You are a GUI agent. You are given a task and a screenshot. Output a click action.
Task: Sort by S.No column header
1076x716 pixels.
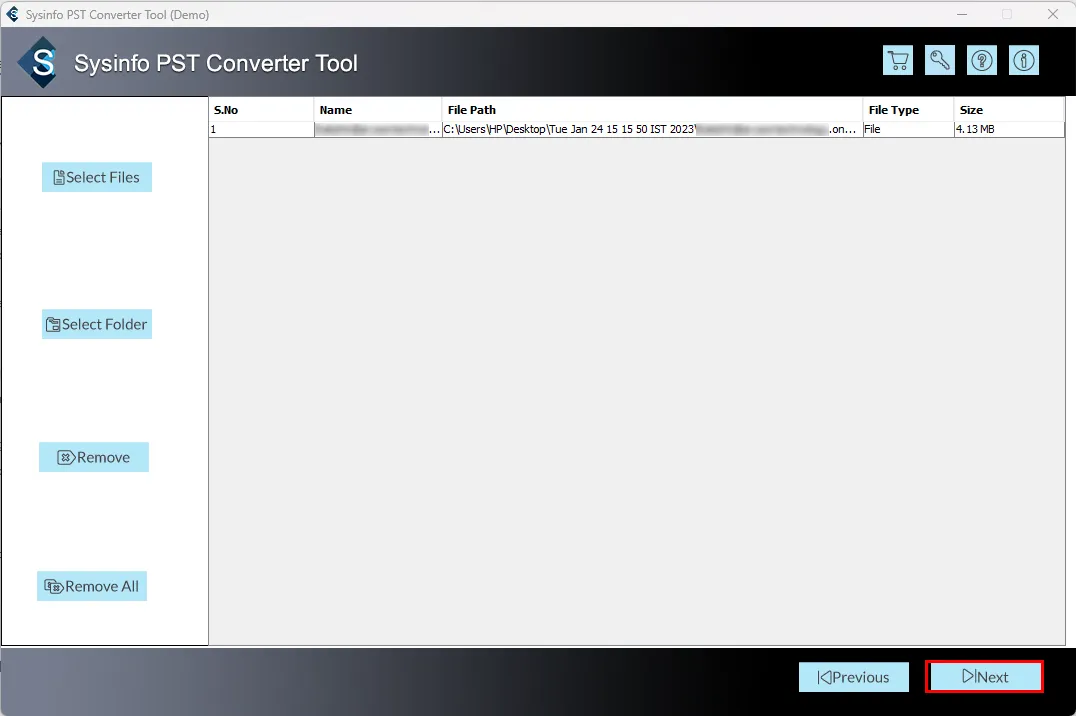(x=261, y=110)
